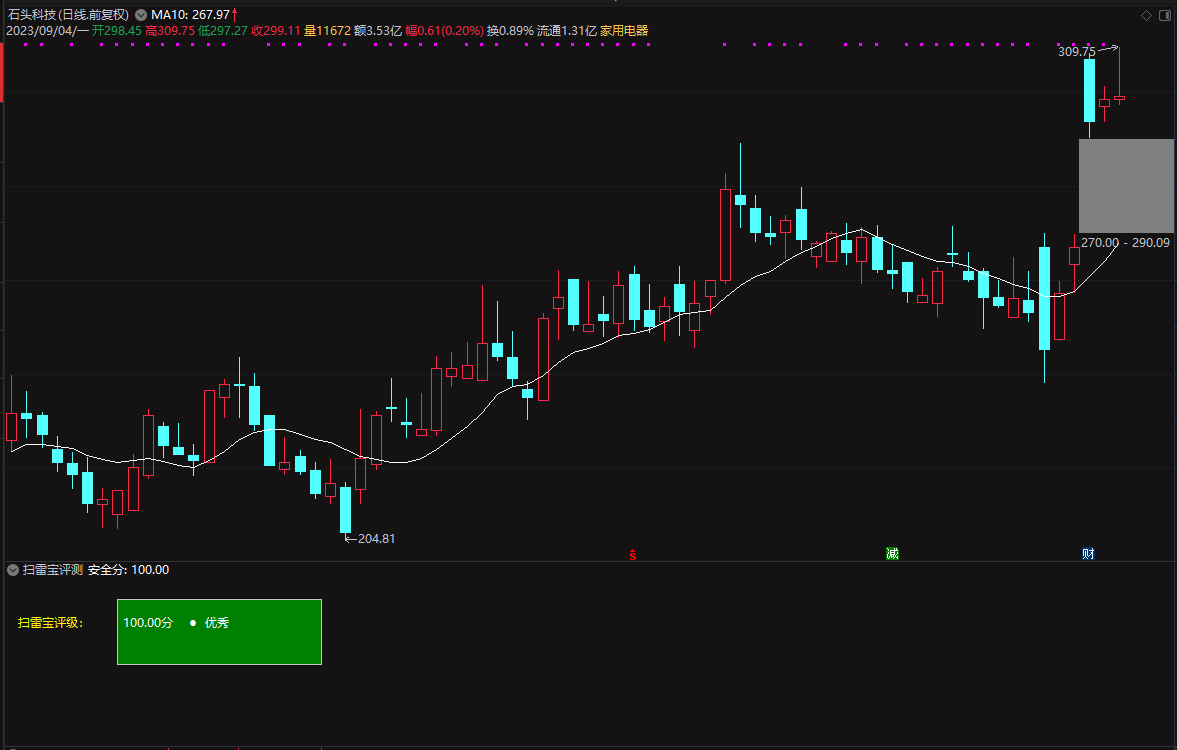Click the 扫雷宝评测 indicator name
Image resolution: width=1177 pixels, height=750 pixels.
tap(53, 570)
